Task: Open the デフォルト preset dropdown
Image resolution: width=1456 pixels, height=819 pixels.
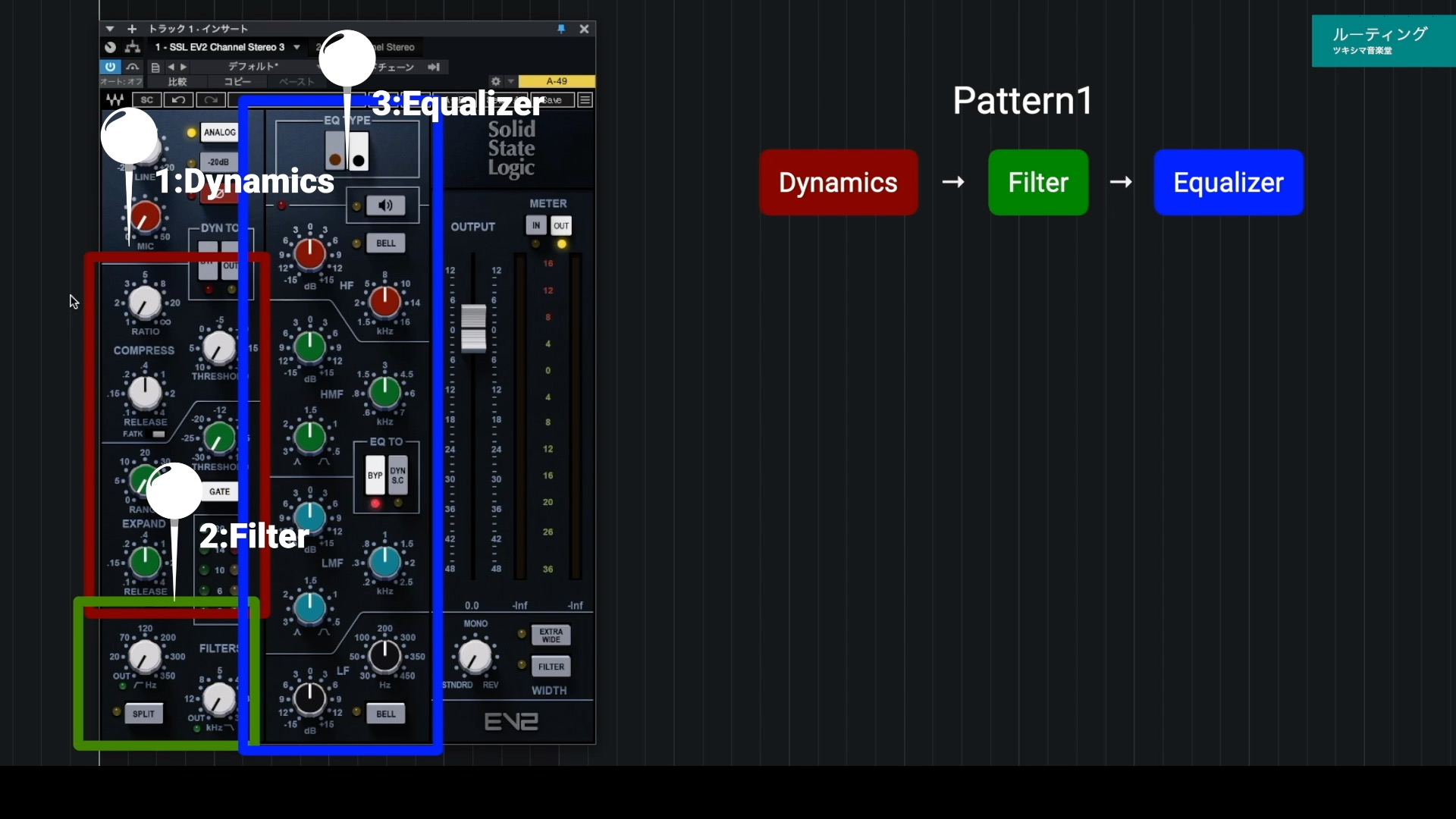Action: point(253,67)
